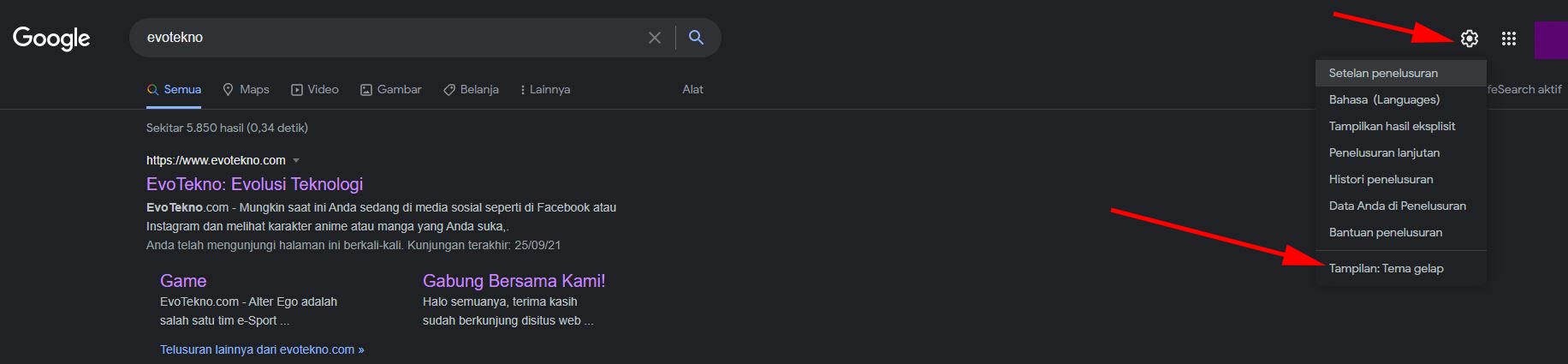Open EvoTekno: Evolusi Teknologi result
This screenshot has width=1568, height=364.
pyautogui.click(x=254, y=184)
